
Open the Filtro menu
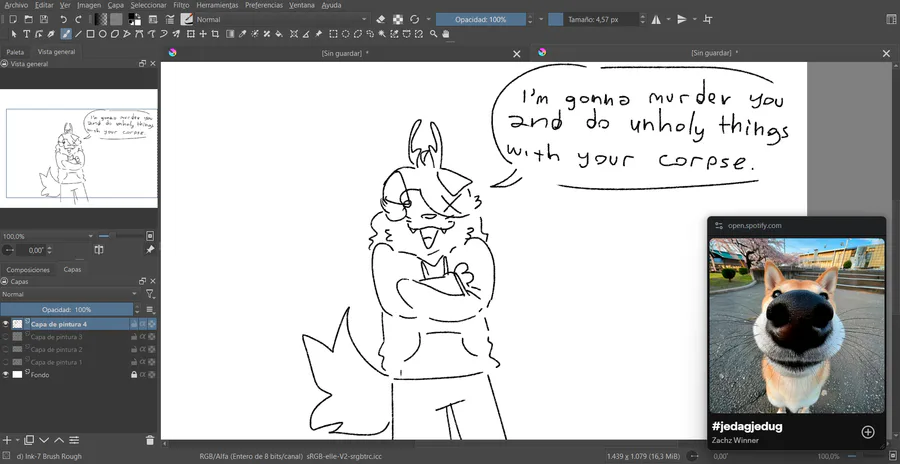pyautogui.click(x=181, y=5)
